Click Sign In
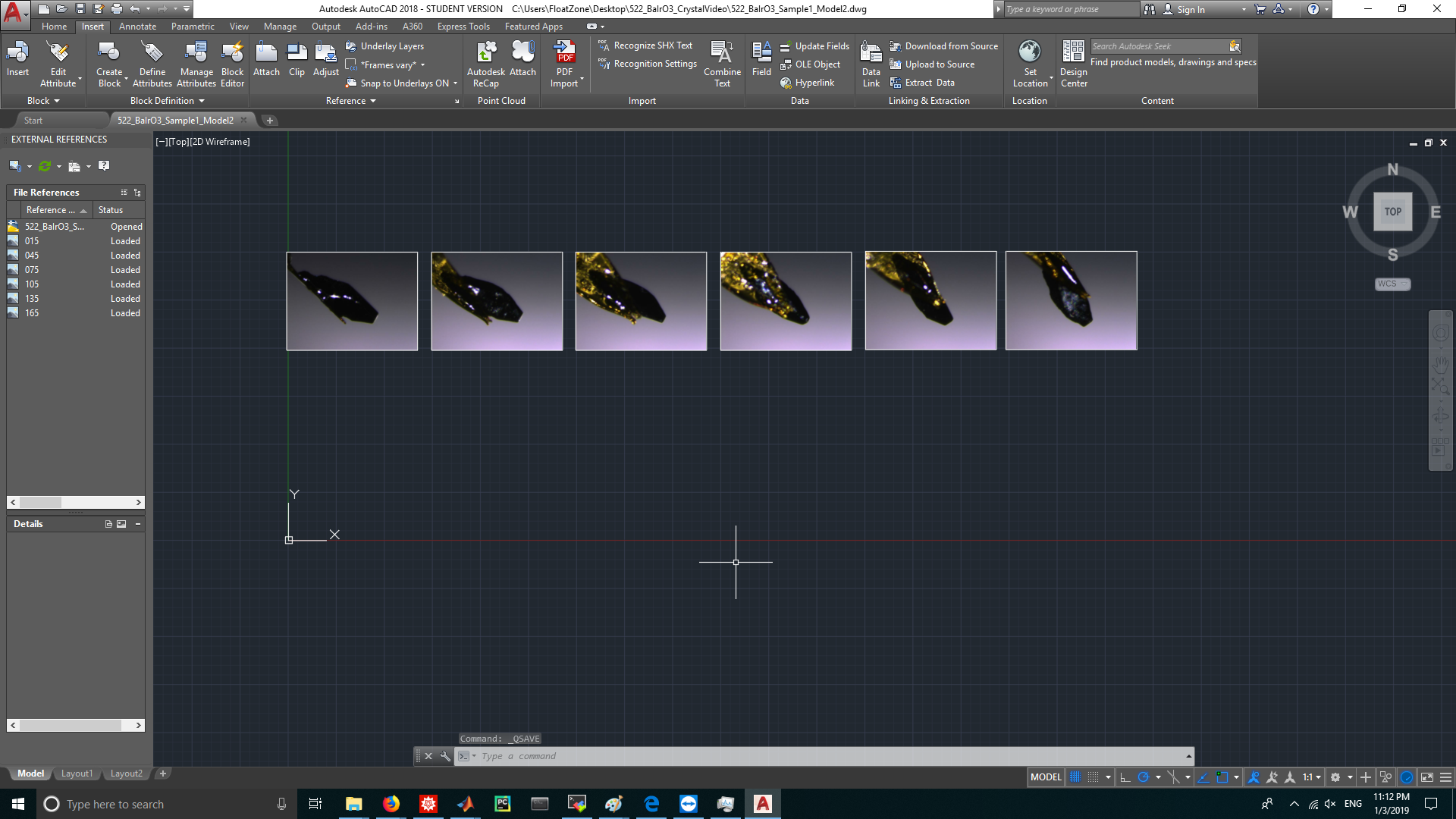Image resolution: width=1456 pixels, height=819 pixels. 1184,10
